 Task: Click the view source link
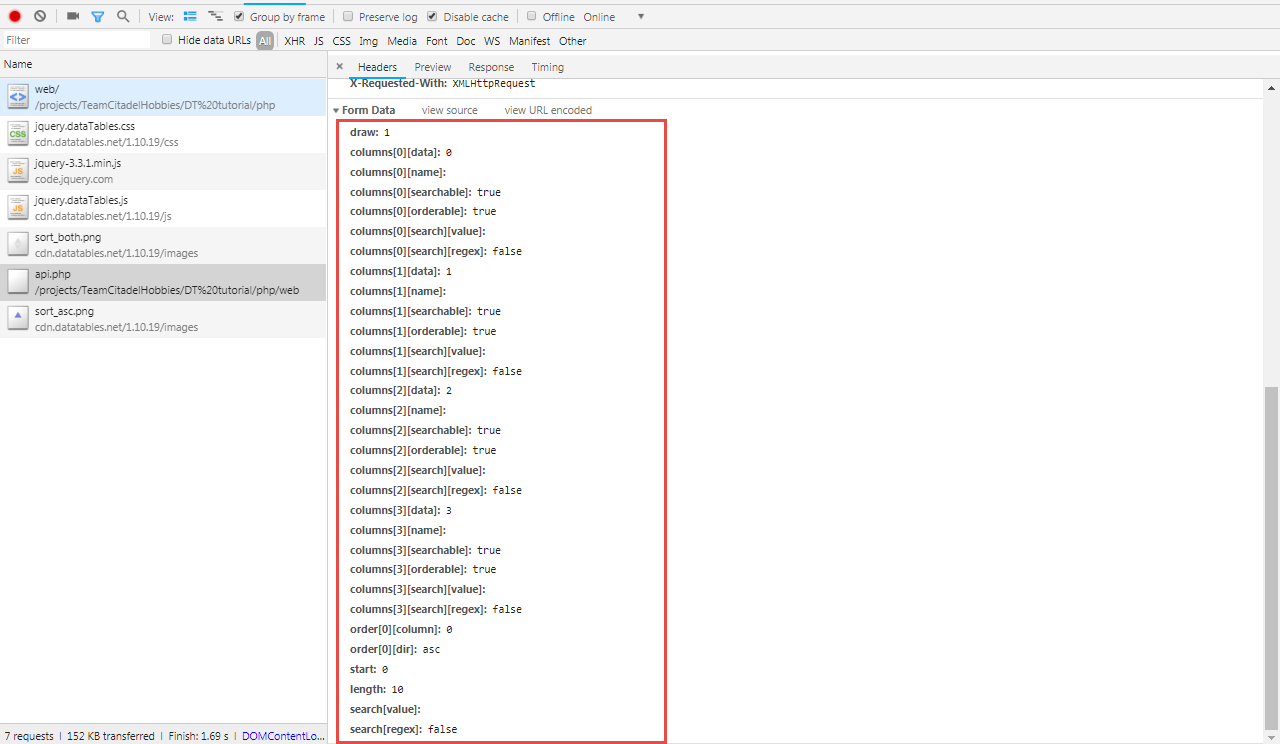(x=450, y=110)
